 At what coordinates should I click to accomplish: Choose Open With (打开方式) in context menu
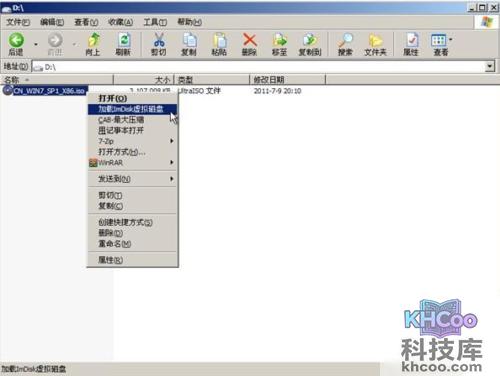click(x=132, y=152)
